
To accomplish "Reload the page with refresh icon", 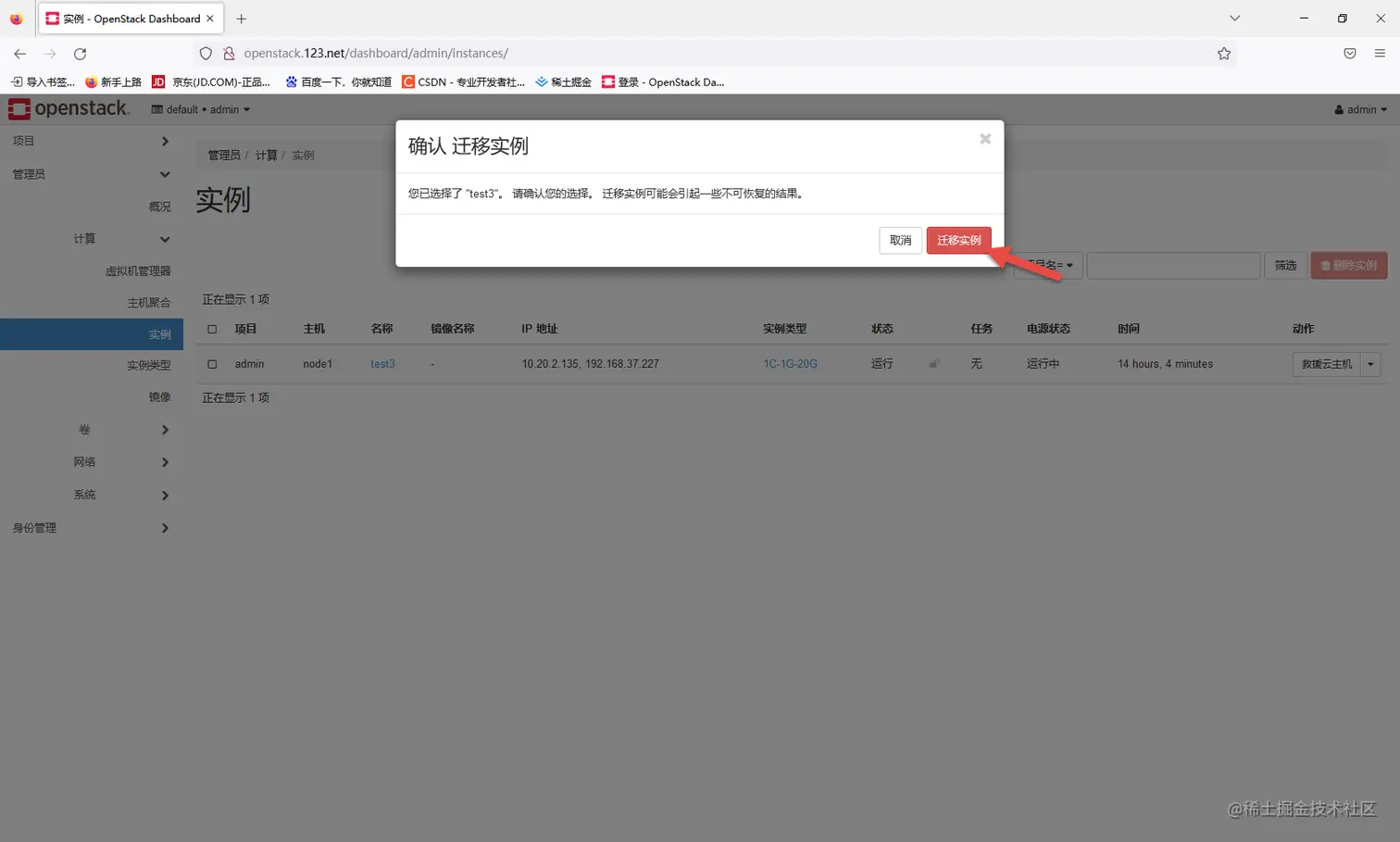I will (80, 53).
